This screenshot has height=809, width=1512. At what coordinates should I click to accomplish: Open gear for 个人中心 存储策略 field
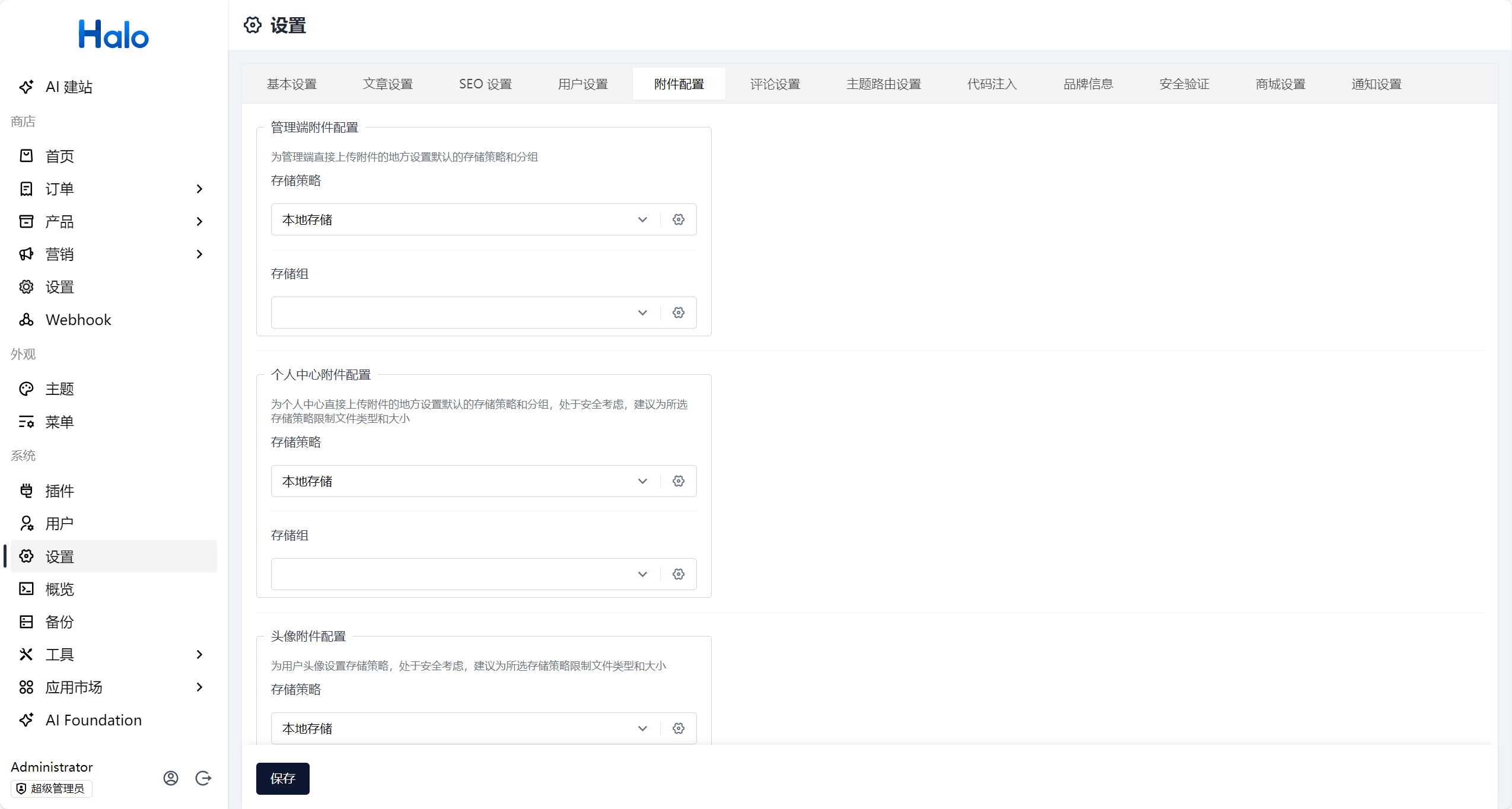point(679,481)
